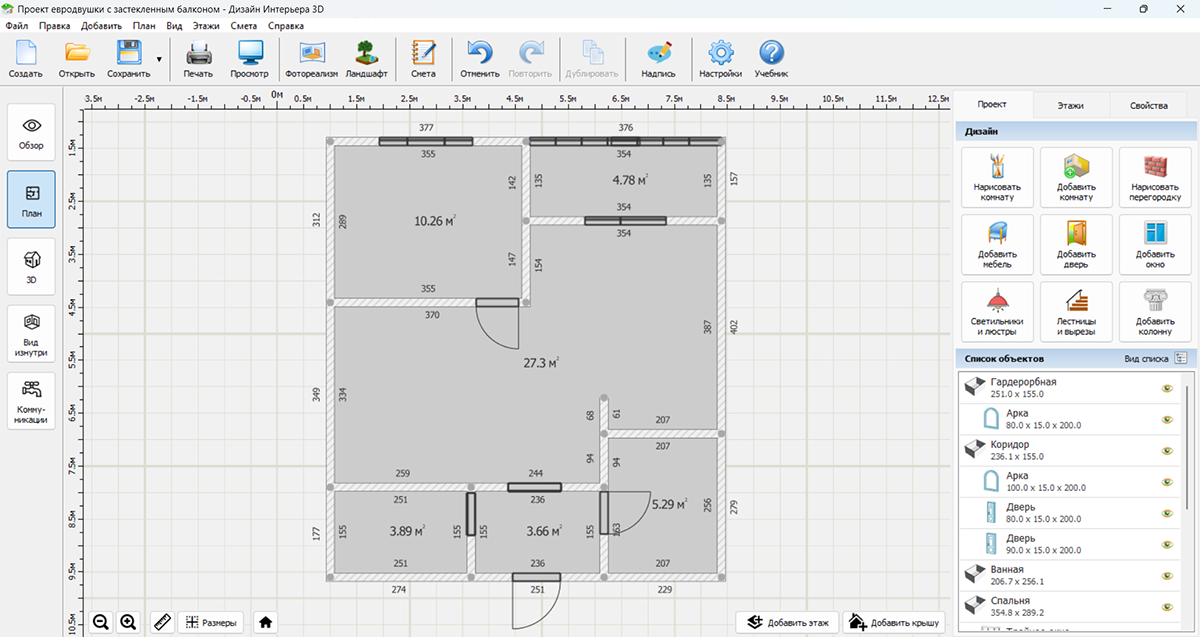Expand the Вид списка view options

pos(1181,358)
